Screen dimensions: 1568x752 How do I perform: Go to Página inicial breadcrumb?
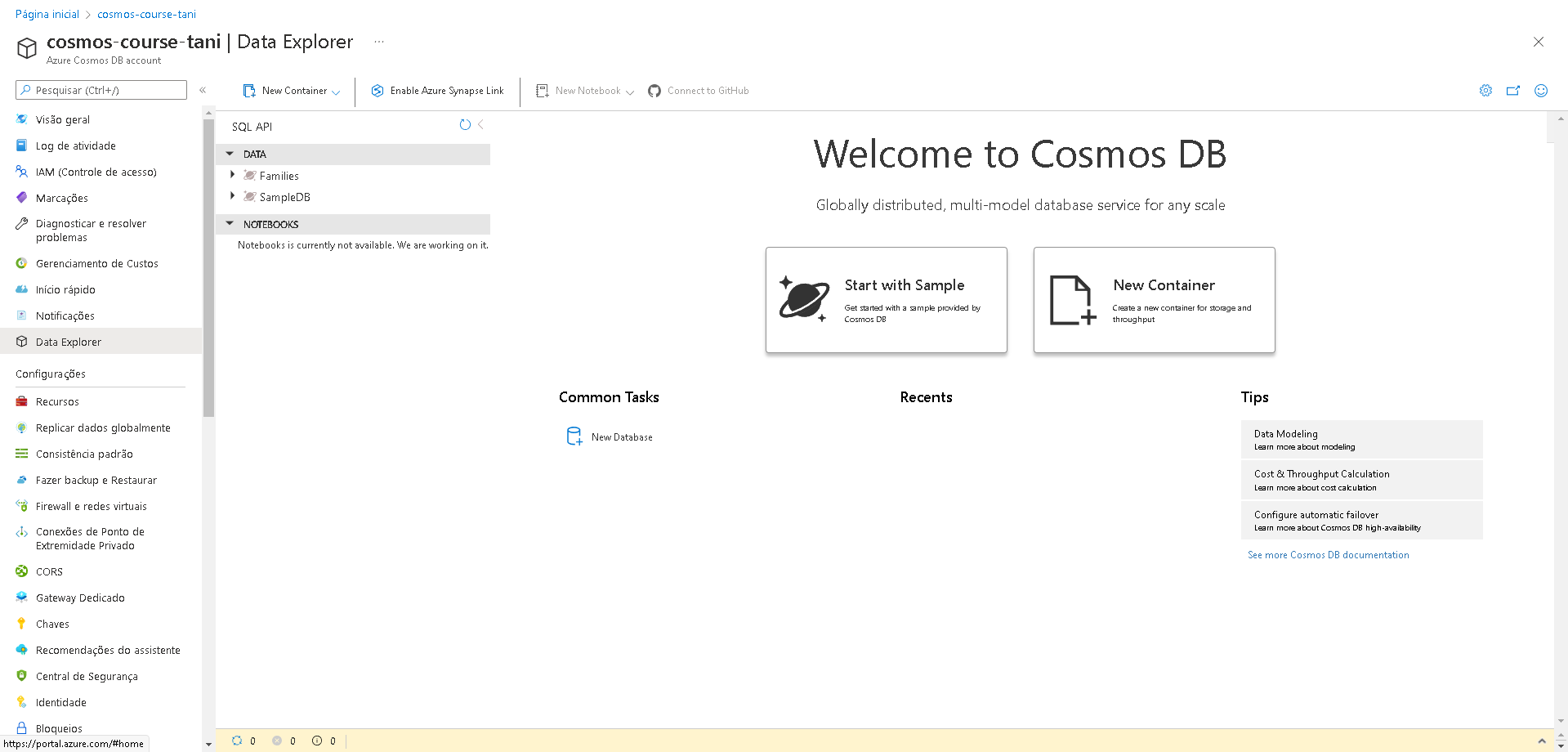coord(47,14)
